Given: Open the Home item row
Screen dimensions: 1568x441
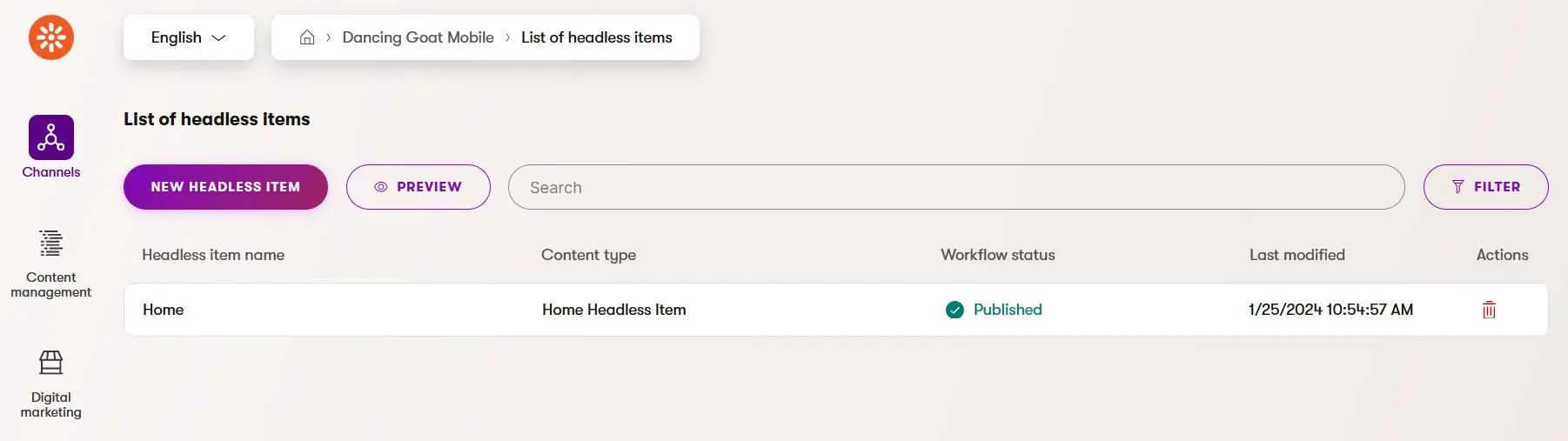Looking at the screenshot, I should pos(835,310).
